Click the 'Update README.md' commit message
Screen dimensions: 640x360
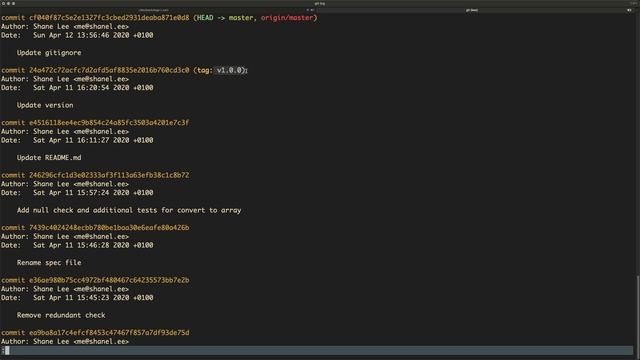(49, 158)
